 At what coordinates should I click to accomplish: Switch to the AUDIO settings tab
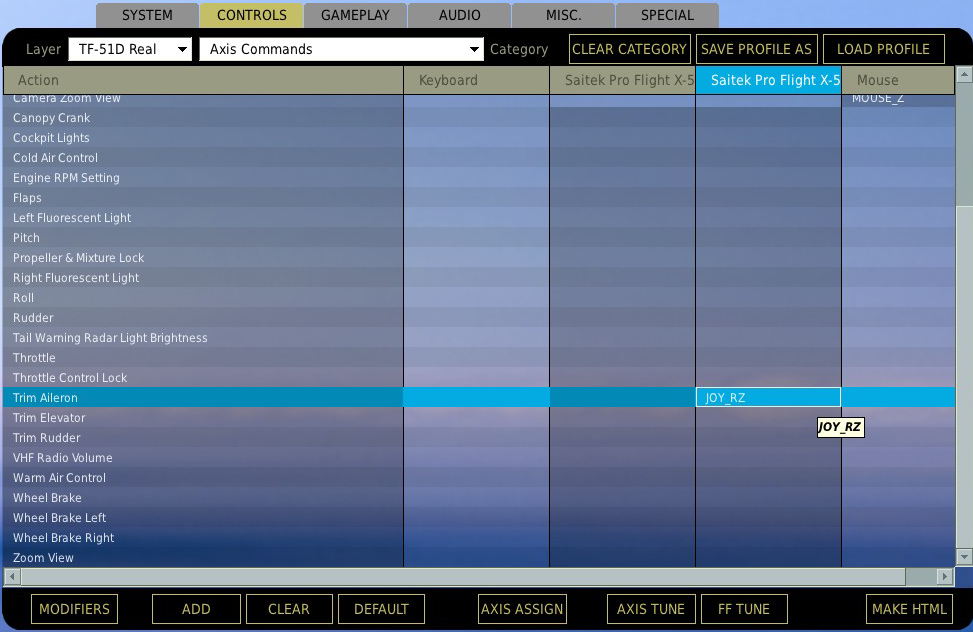pyautogui.click(x=459, y=15)
